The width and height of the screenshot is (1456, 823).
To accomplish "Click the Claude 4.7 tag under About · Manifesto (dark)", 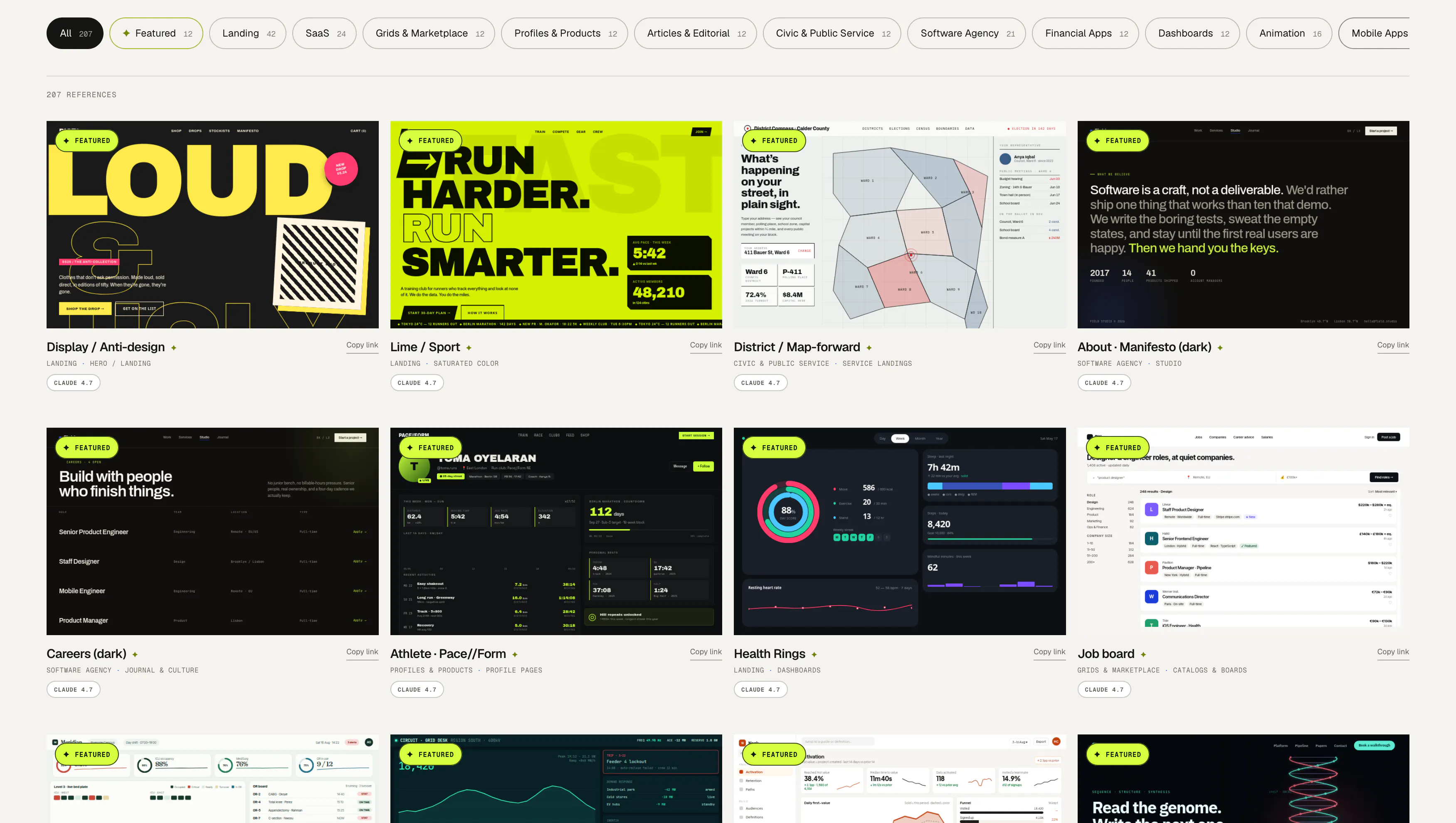I will (1104, 383).
